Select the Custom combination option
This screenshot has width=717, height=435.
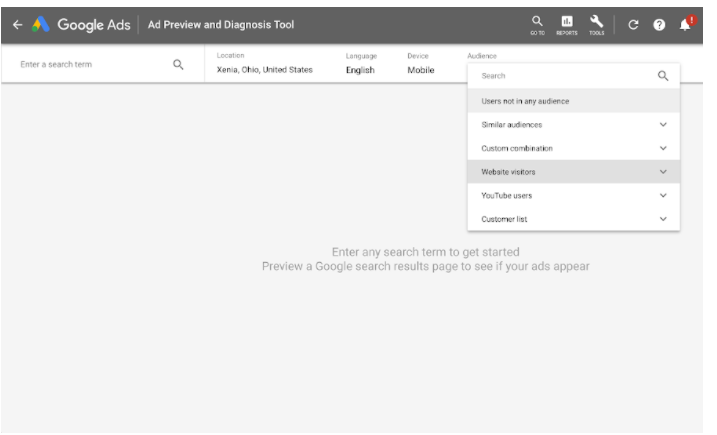pos(573,148)
